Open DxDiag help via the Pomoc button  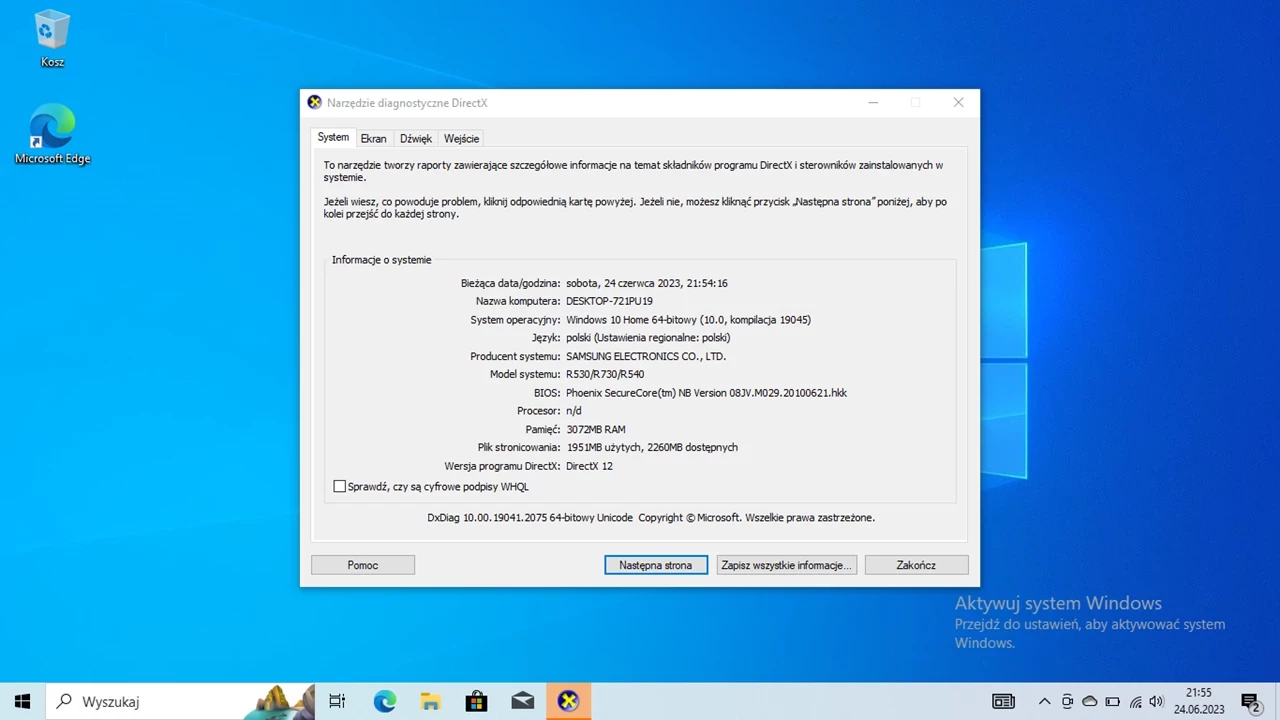click(x=362, y=565)
